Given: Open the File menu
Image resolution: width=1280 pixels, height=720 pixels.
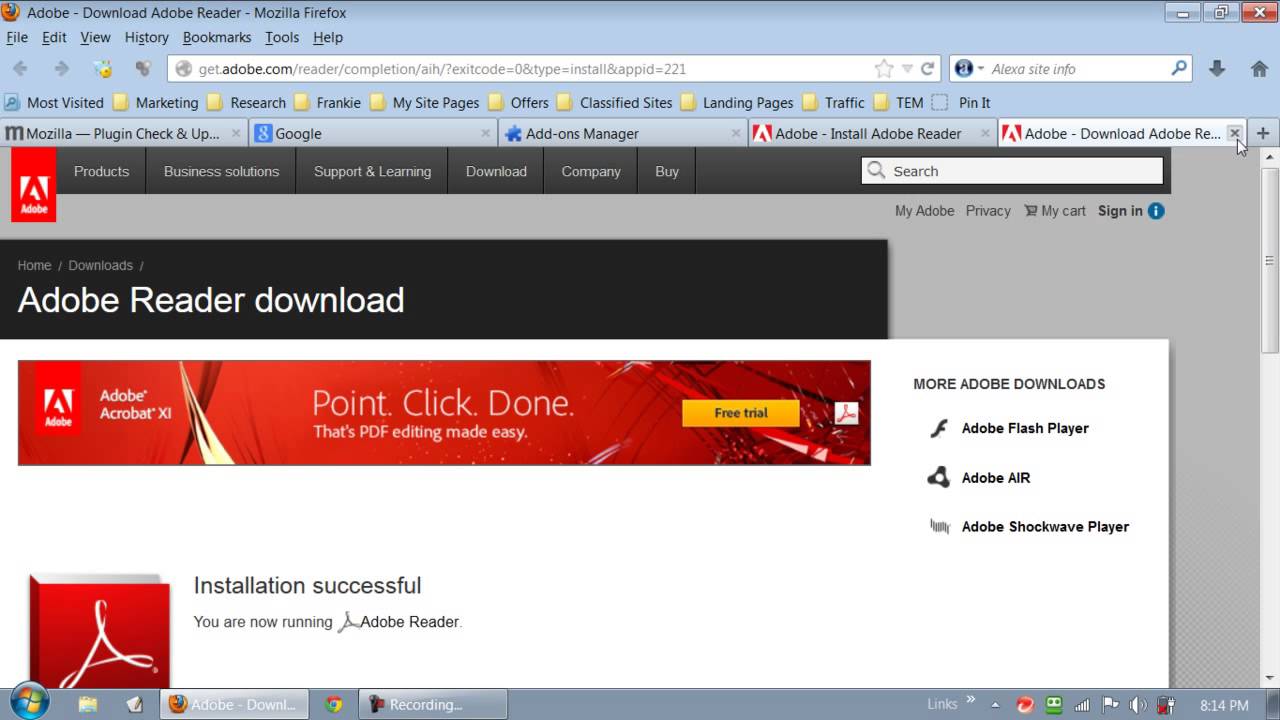Looking at the screenshot, I should pyautogui.click(x=17, y=37).
